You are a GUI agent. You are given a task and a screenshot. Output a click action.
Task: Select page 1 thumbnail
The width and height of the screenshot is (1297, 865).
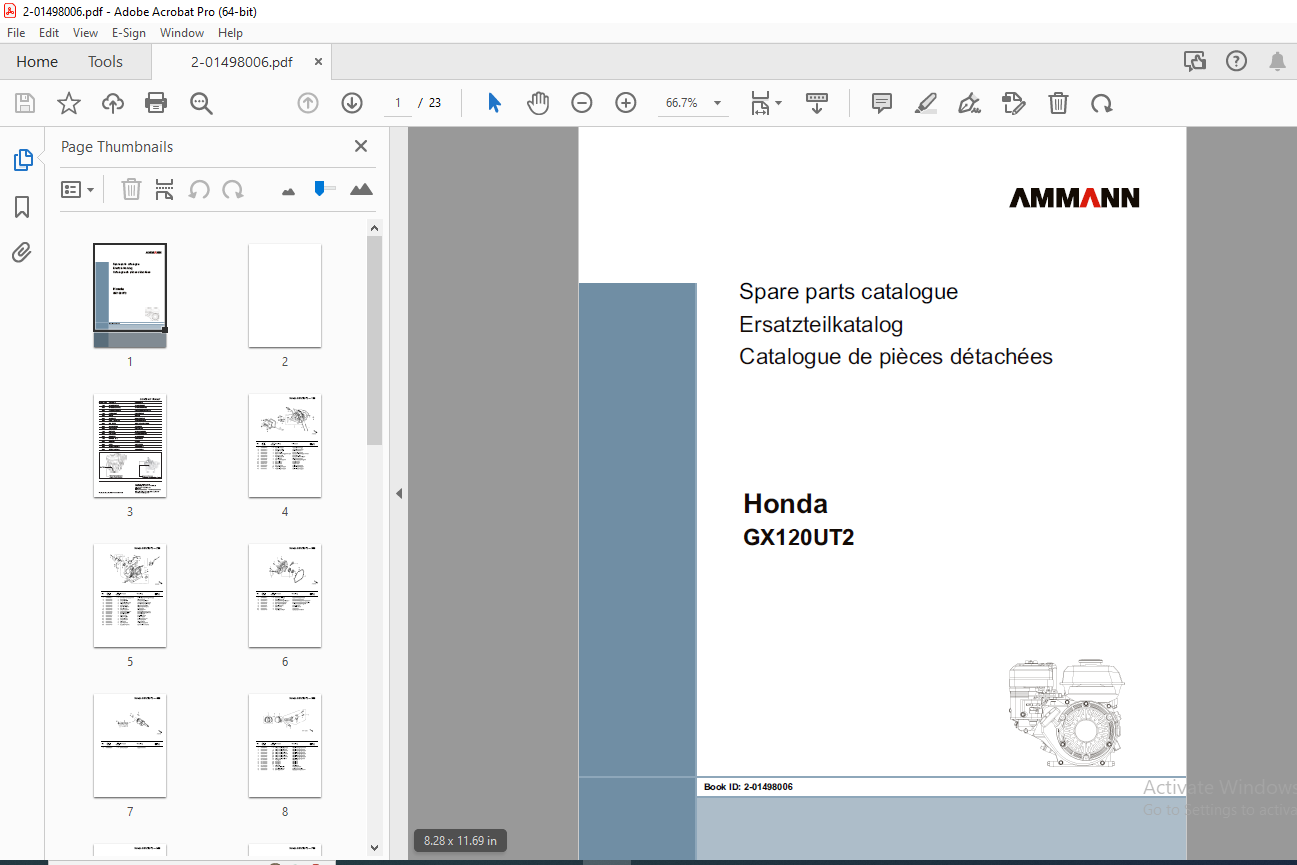click(x=130, y=295)
